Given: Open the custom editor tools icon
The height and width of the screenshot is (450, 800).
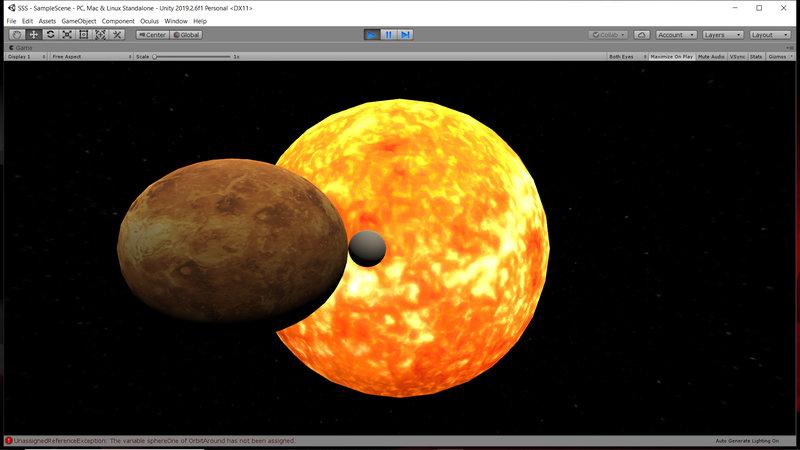Looking at the screenshot, I should (x=117, y=35).
